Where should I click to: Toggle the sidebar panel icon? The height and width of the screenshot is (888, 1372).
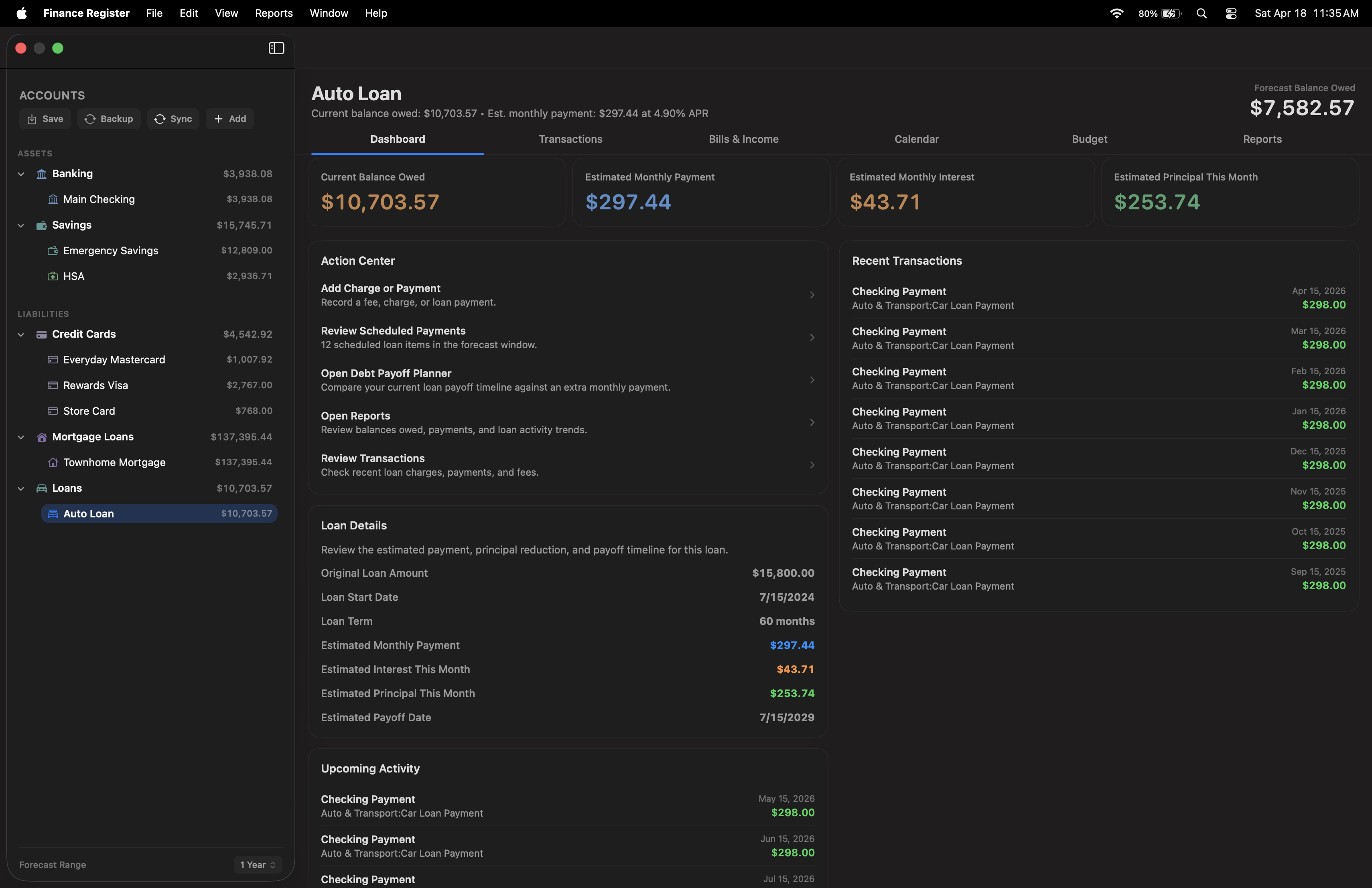coord(276,49)
